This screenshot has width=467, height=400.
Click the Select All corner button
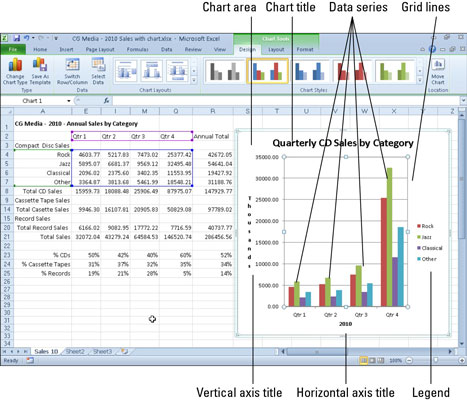point(7,111)
